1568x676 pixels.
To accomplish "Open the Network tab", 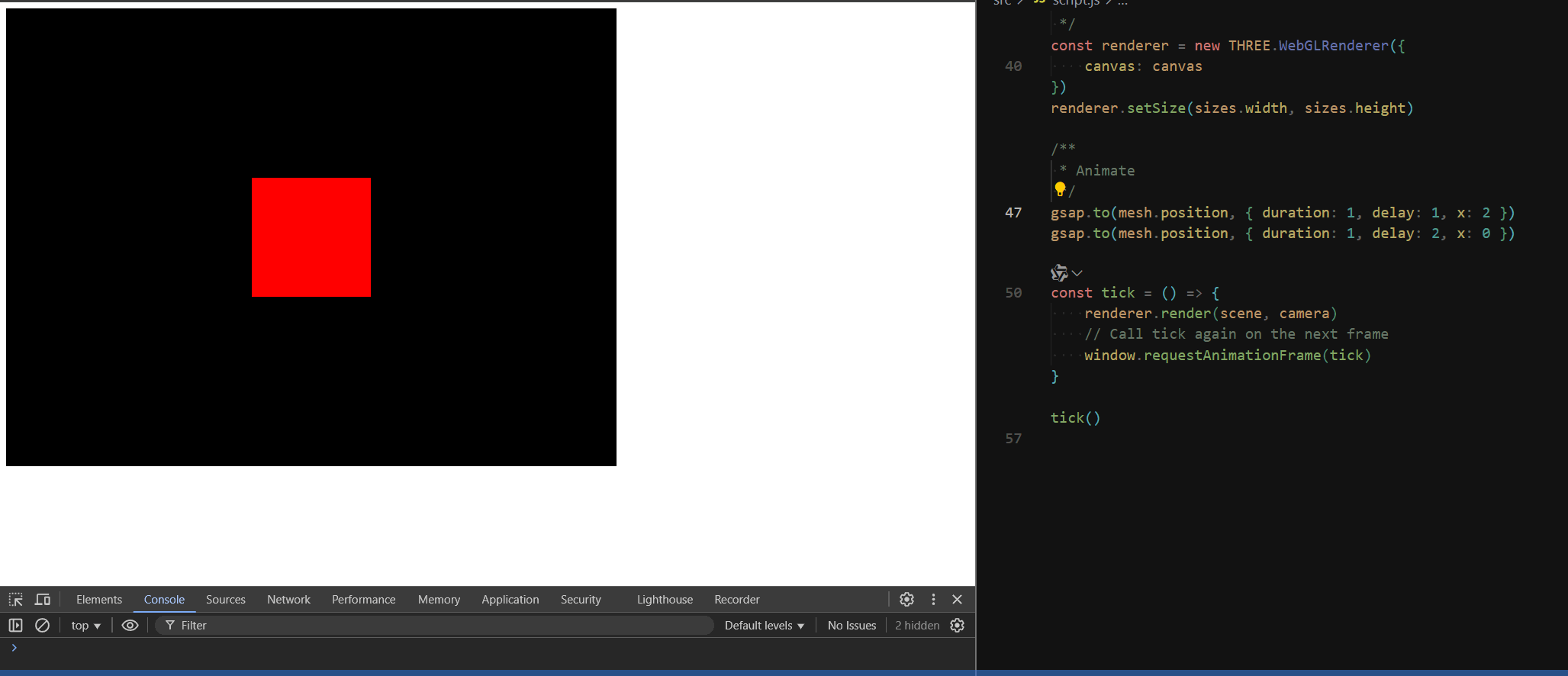I will pyautogui.click(x=288, y=600).
